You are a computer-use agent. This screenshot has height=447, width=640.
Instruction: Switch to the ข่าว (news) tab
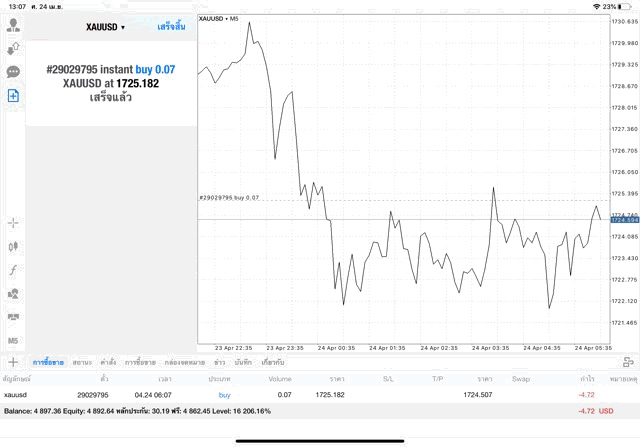pos(219,362)
